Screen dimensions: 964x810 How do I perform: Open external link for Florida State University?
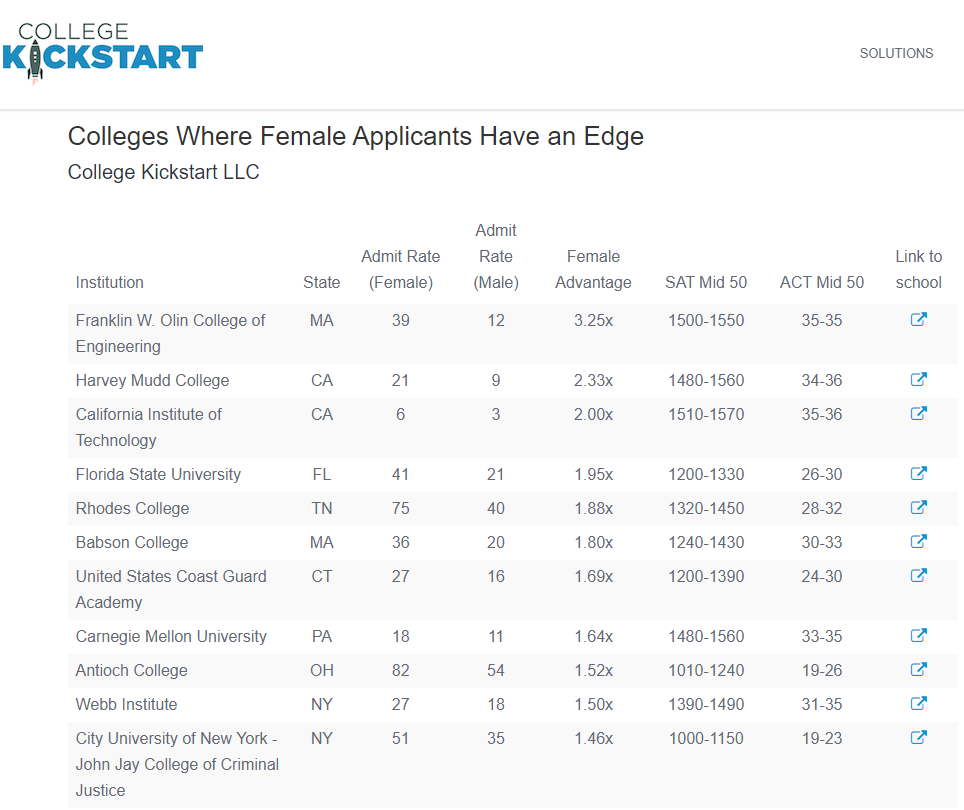pyautogui.click(x=918, y=474)
